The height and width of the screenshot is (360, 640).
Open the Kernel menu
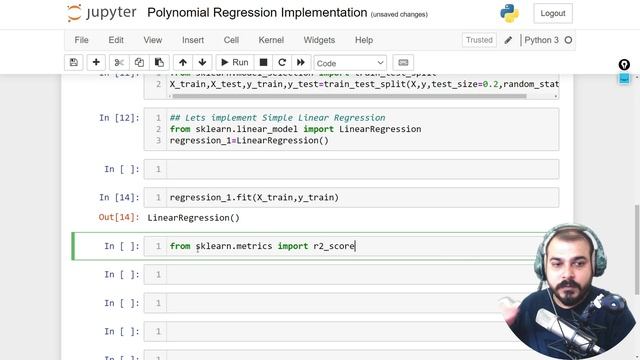(x=271, y=40)
